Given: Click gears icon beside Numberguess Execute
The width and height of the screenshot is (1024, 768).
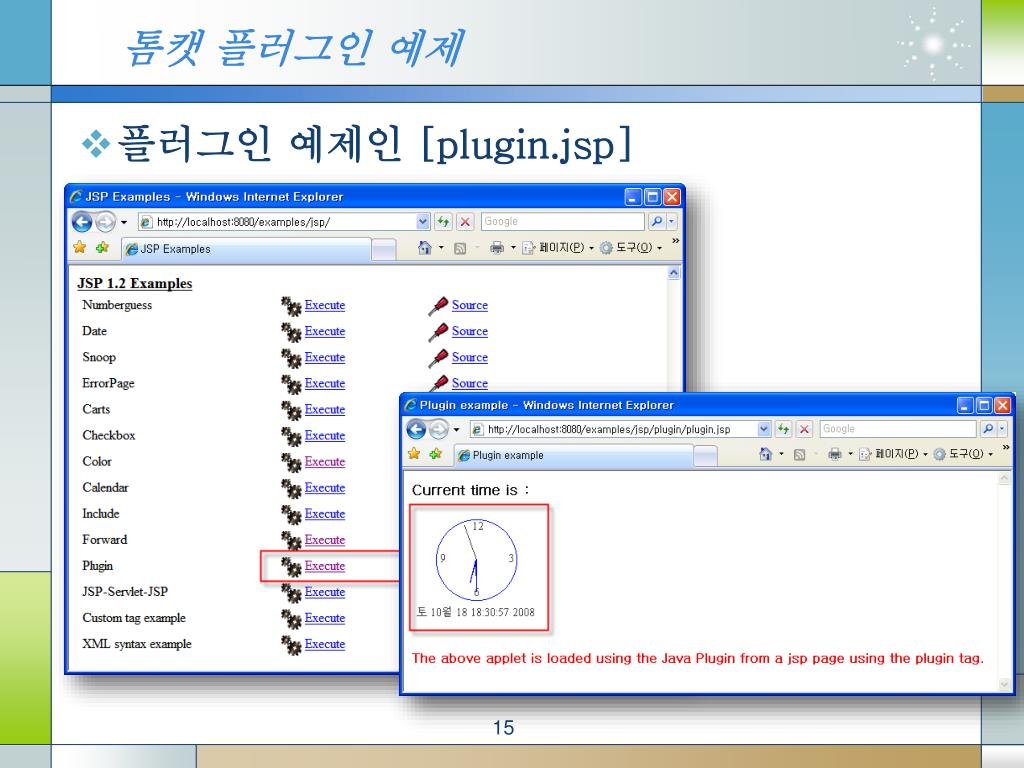Looking at the screenshot, I should click(x=291, y=306).
